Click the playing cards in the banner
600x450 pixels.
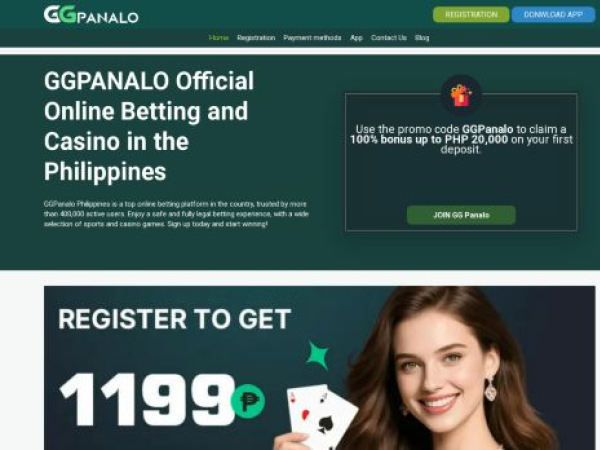[x=321, y=416]
